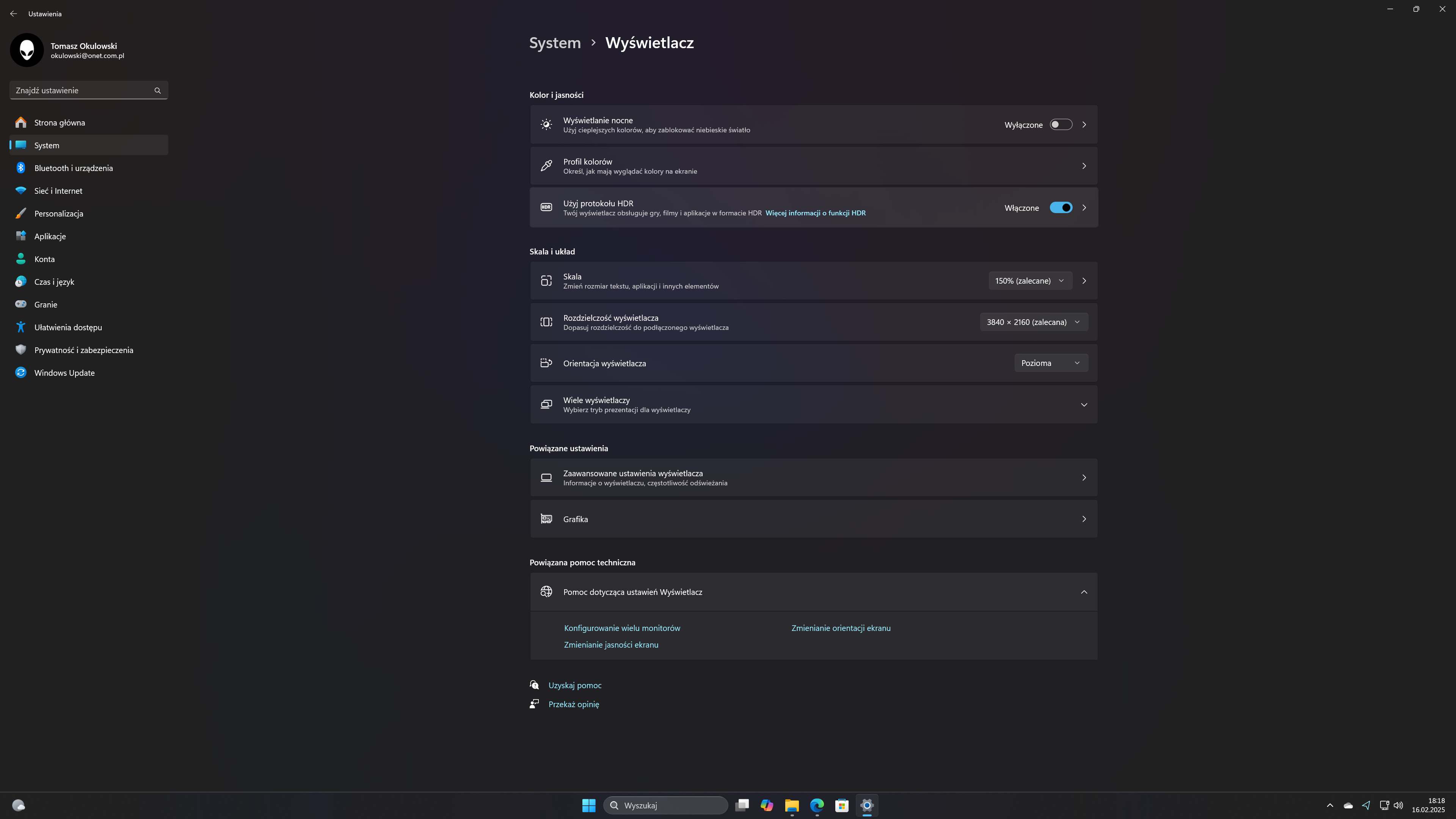Click the Ułatwienia dostępu accessibility icon
The width and height of the screenshot is (1456, 819).
coord(21,327)
